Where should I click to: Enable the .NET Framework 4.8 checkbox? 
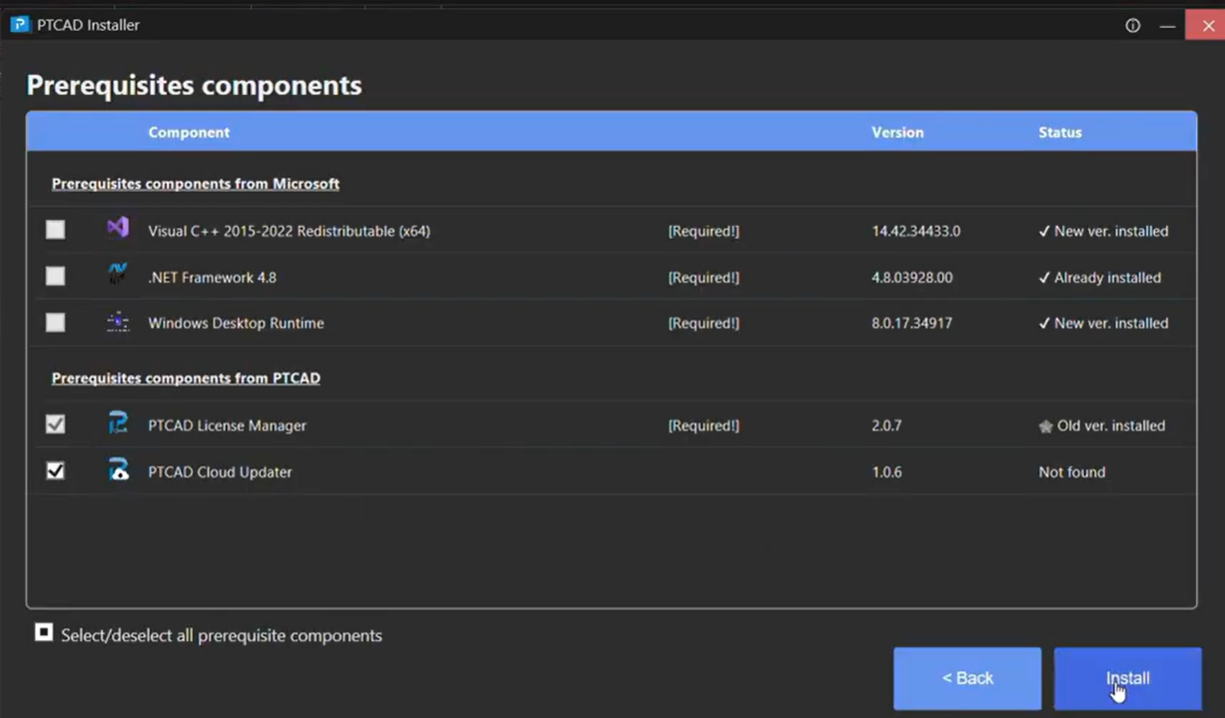(55, 276)
